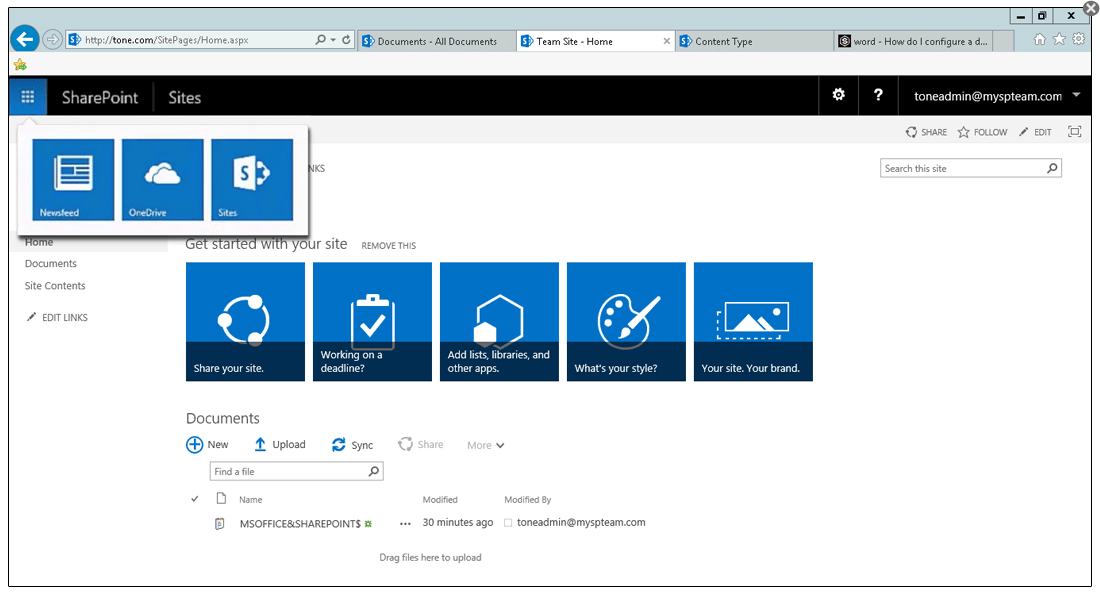1100x595 pixels.
Task: Expand the More dropdown in Documents
Action: point(485,446)
